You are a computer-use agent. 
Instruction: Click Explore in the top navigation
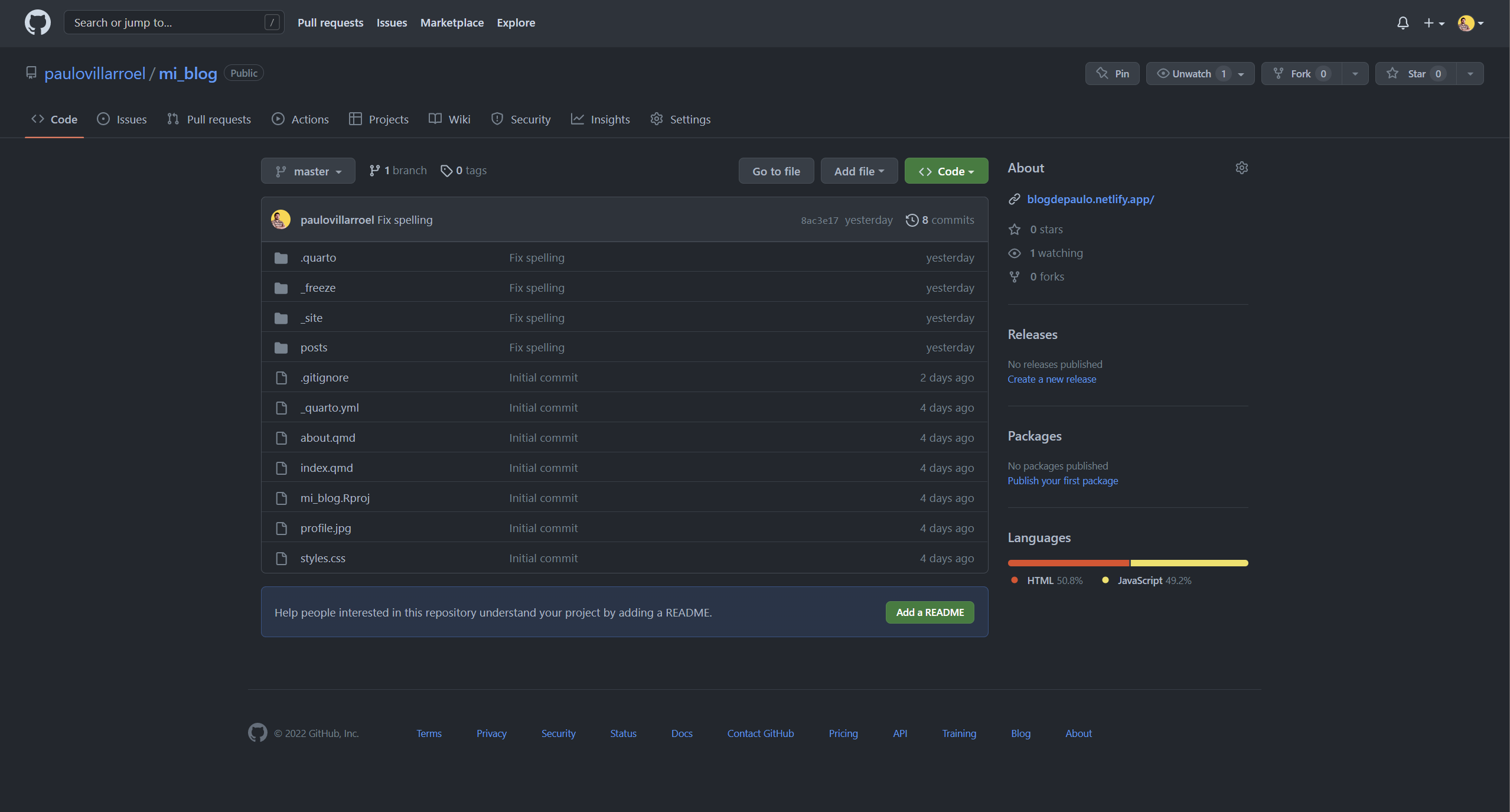516,22
